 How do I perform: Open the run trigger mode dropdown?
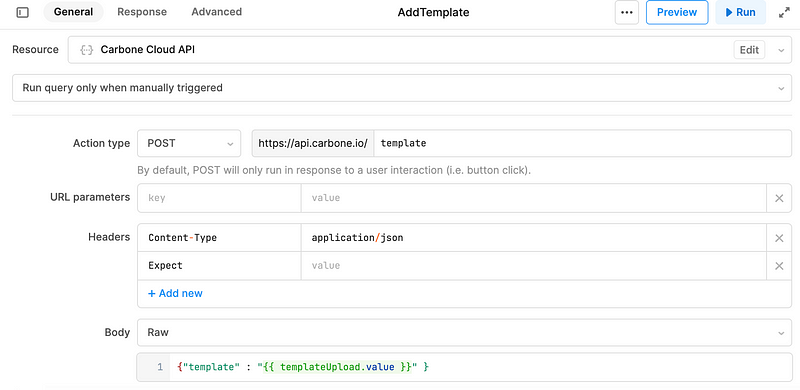pos(402,88)
